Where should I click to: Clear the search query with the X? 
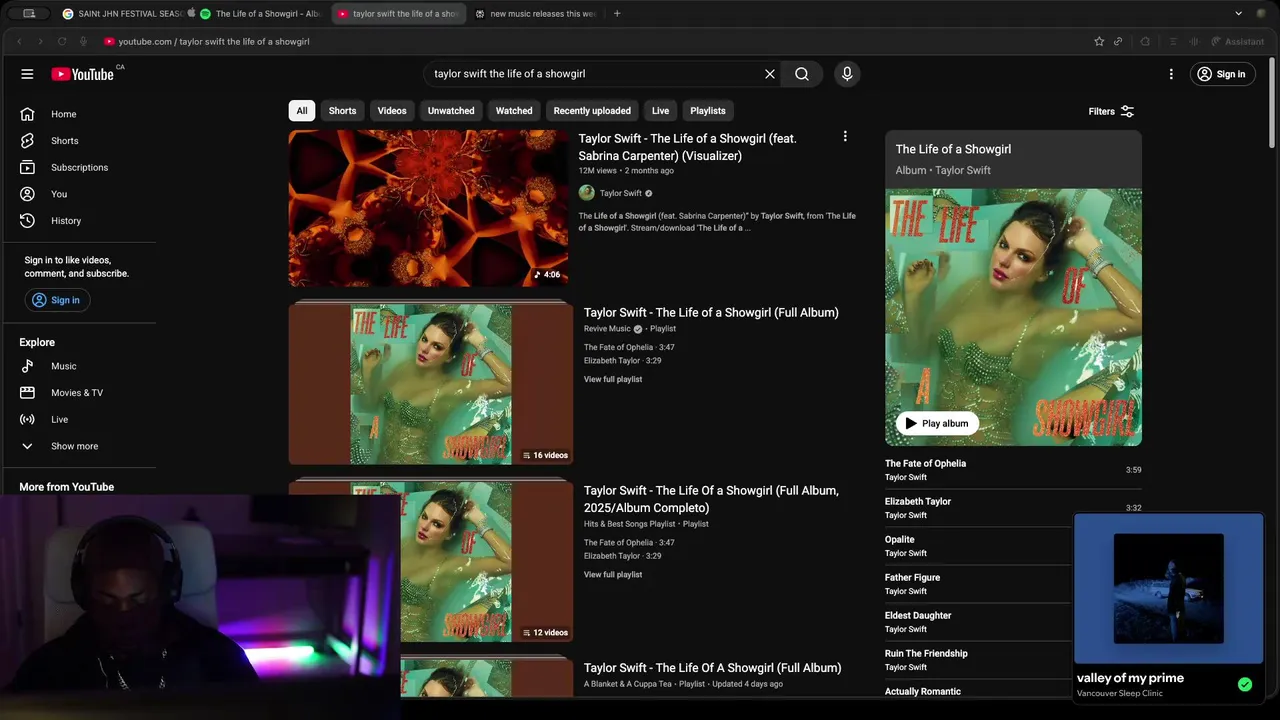[x=770, y=74]
